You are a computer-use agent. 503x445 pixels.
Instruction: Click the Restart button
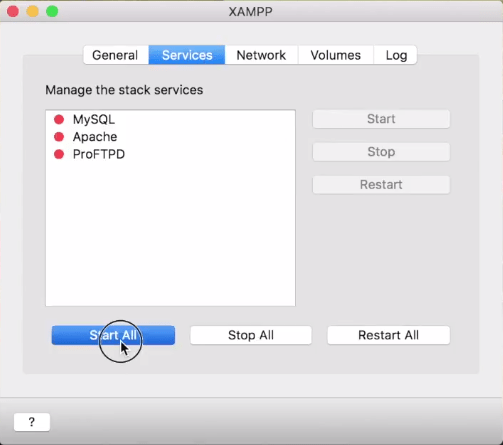(381, 184)
